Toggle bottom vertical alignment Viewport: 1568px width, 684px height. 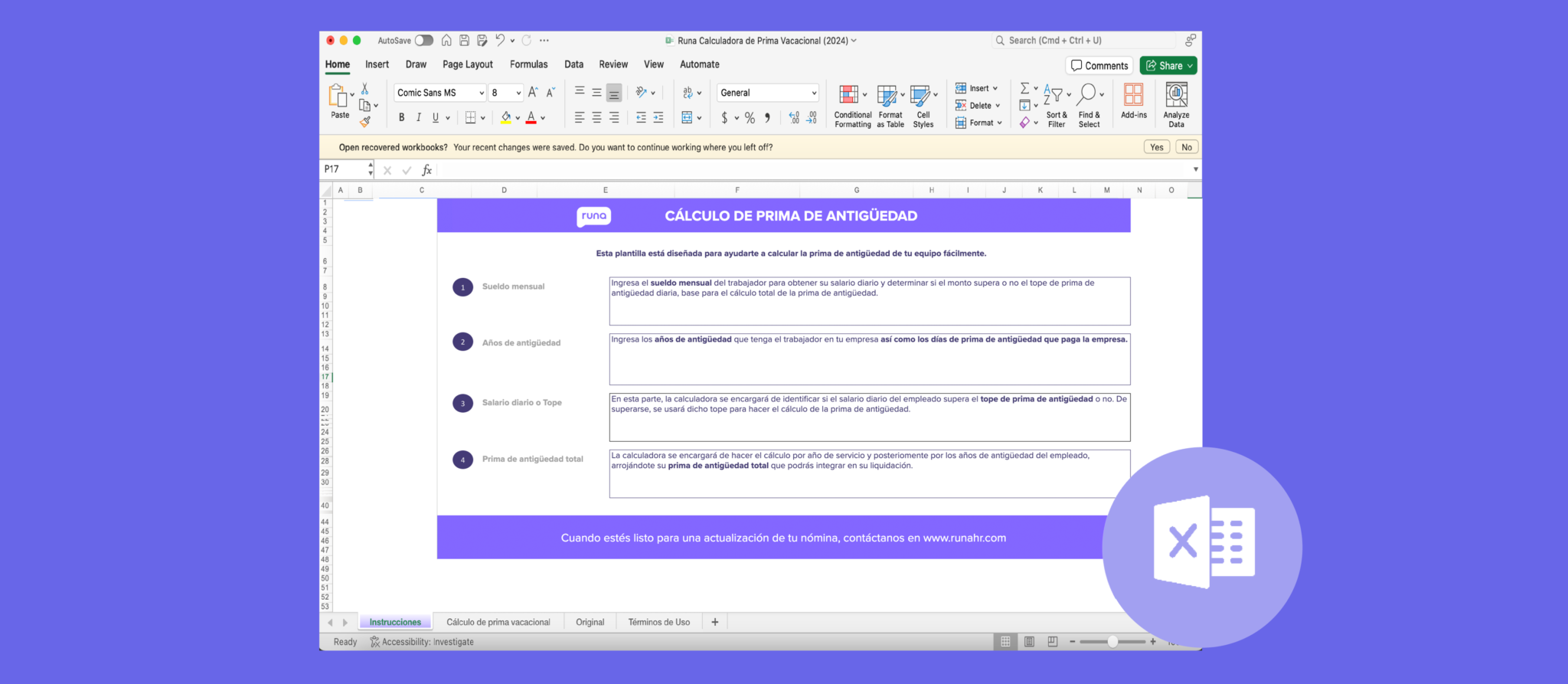point(614,93)
